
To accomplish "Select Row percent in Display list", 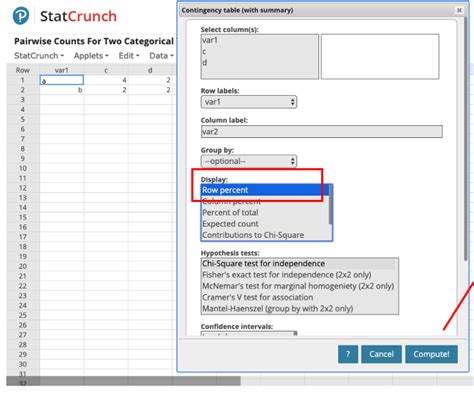I will click(265, 190).
